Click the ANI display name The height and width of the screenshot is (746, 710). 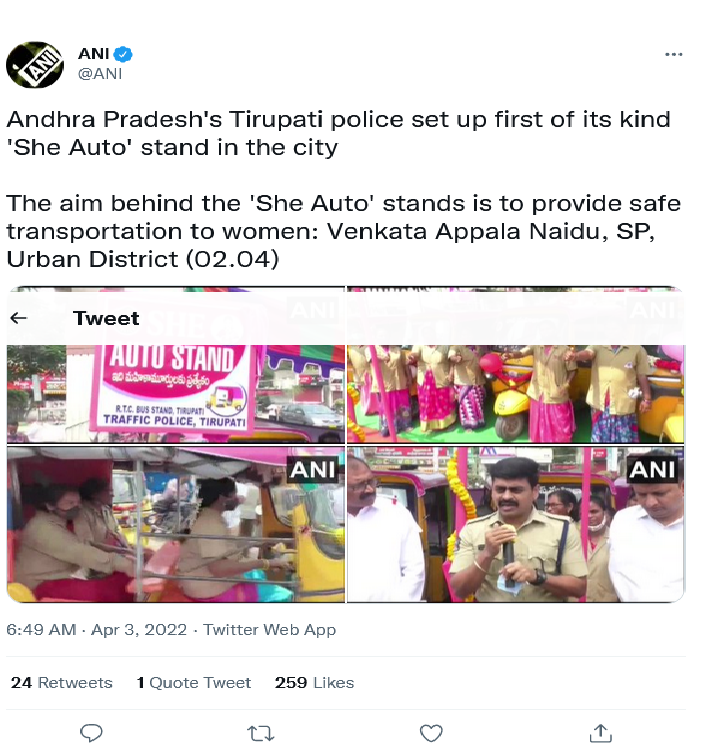click(x=94, y=54)
